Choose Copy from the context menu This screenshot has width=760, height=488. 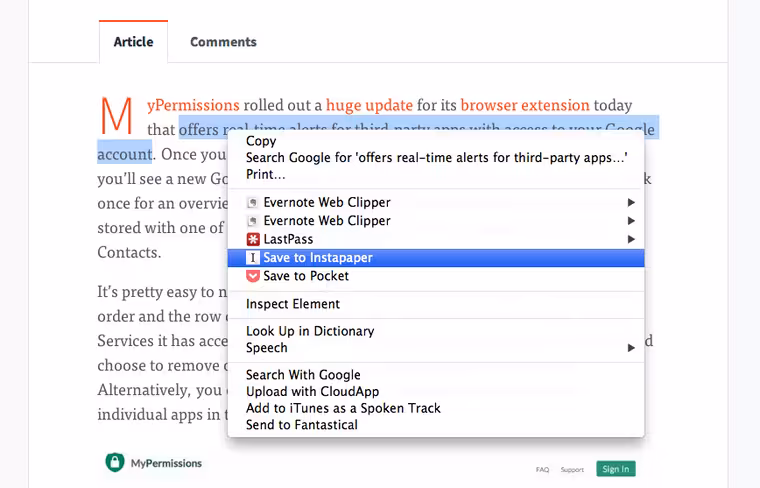pos(436,141)
